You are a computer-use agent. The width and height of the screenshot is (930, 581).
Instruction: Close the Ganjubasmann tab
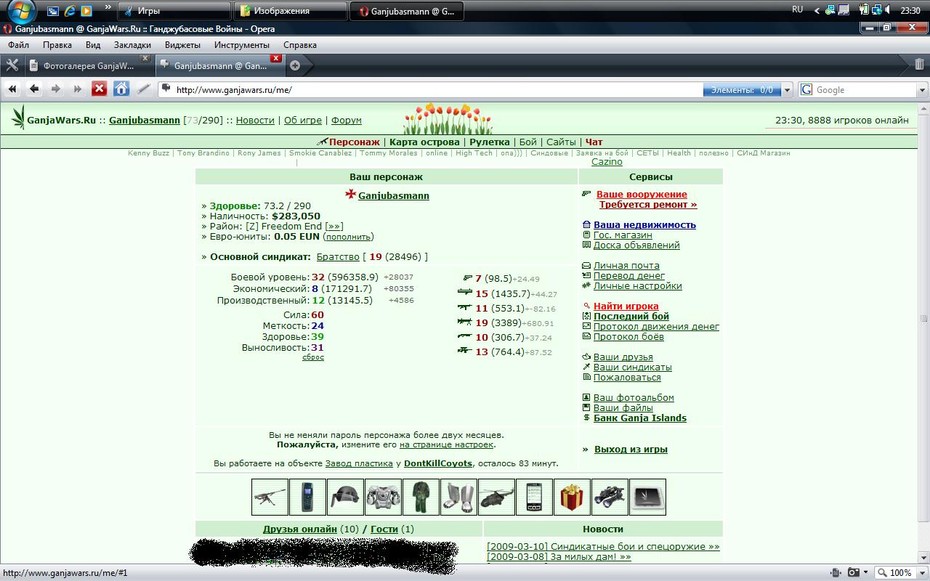click(x=276, y=58)
